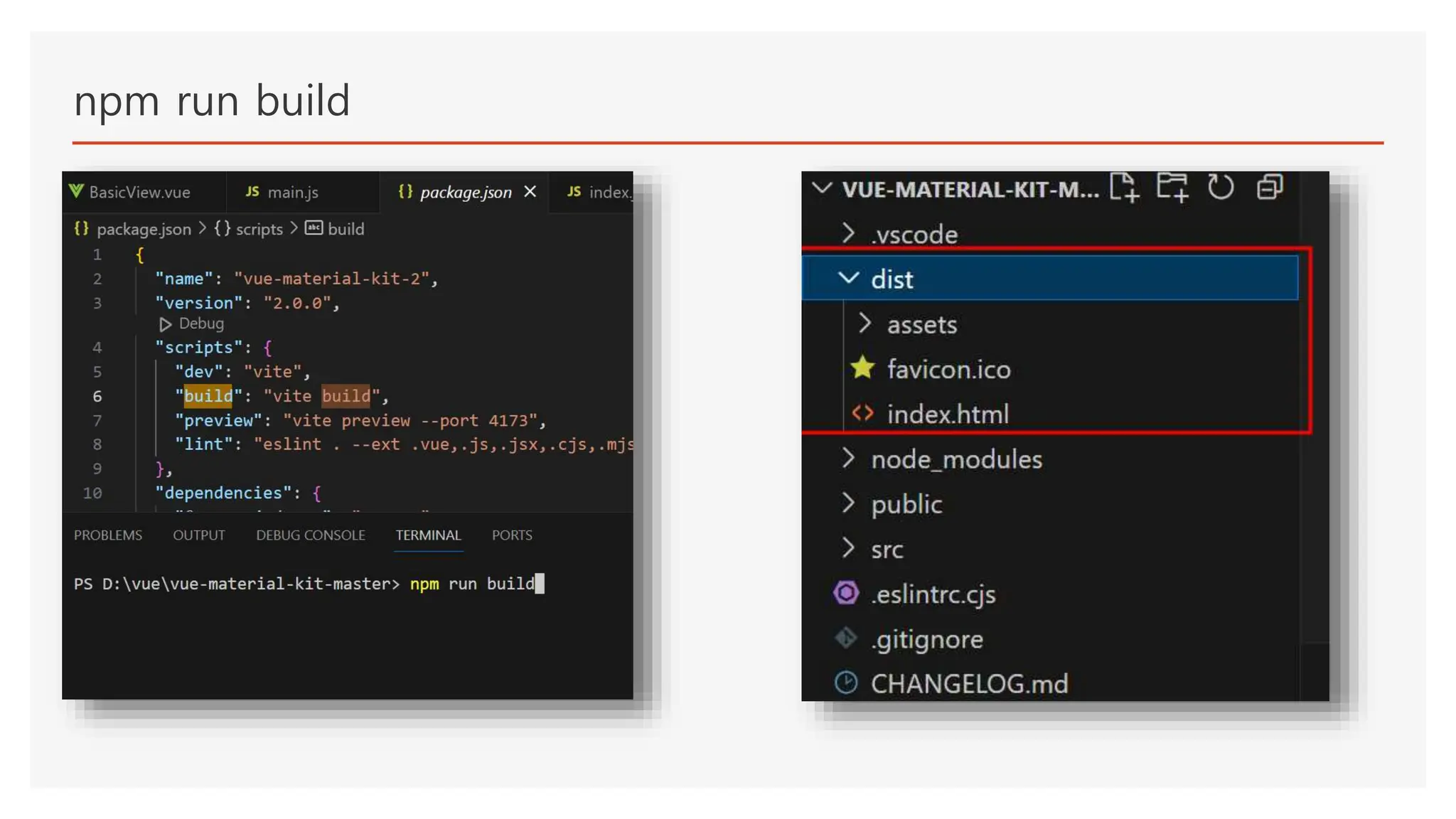Switch to the BasicView.vue tab
The width and height of the screenshot is (1456, 819).
[139, 192]
